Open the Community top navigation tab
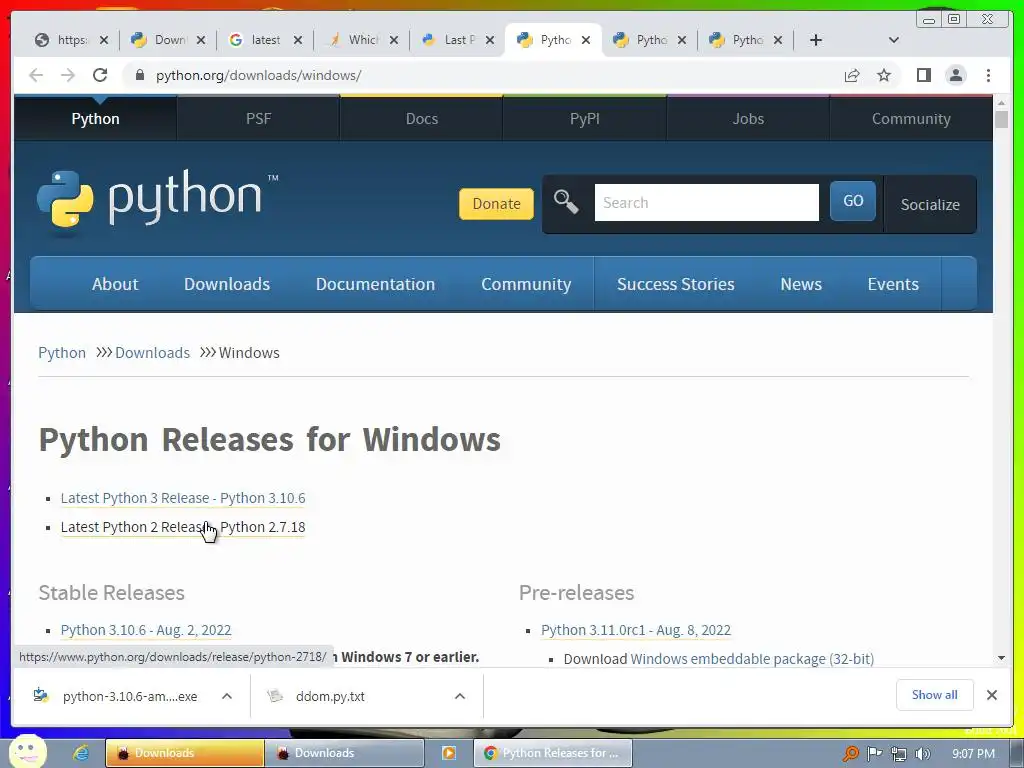 coord(911,119)
